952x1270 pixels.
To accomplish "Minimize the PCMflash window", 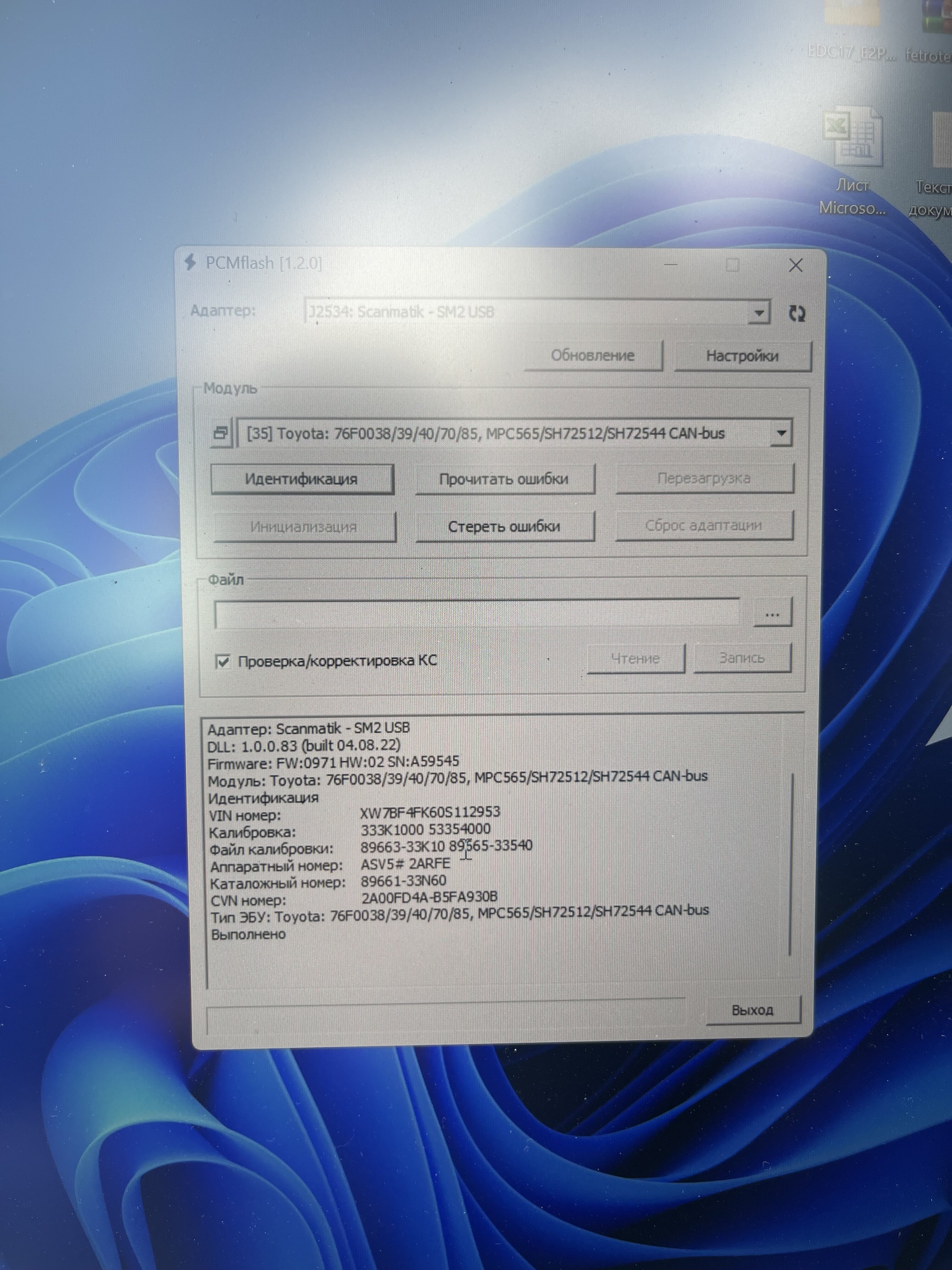I will click(x=670, y=265).
